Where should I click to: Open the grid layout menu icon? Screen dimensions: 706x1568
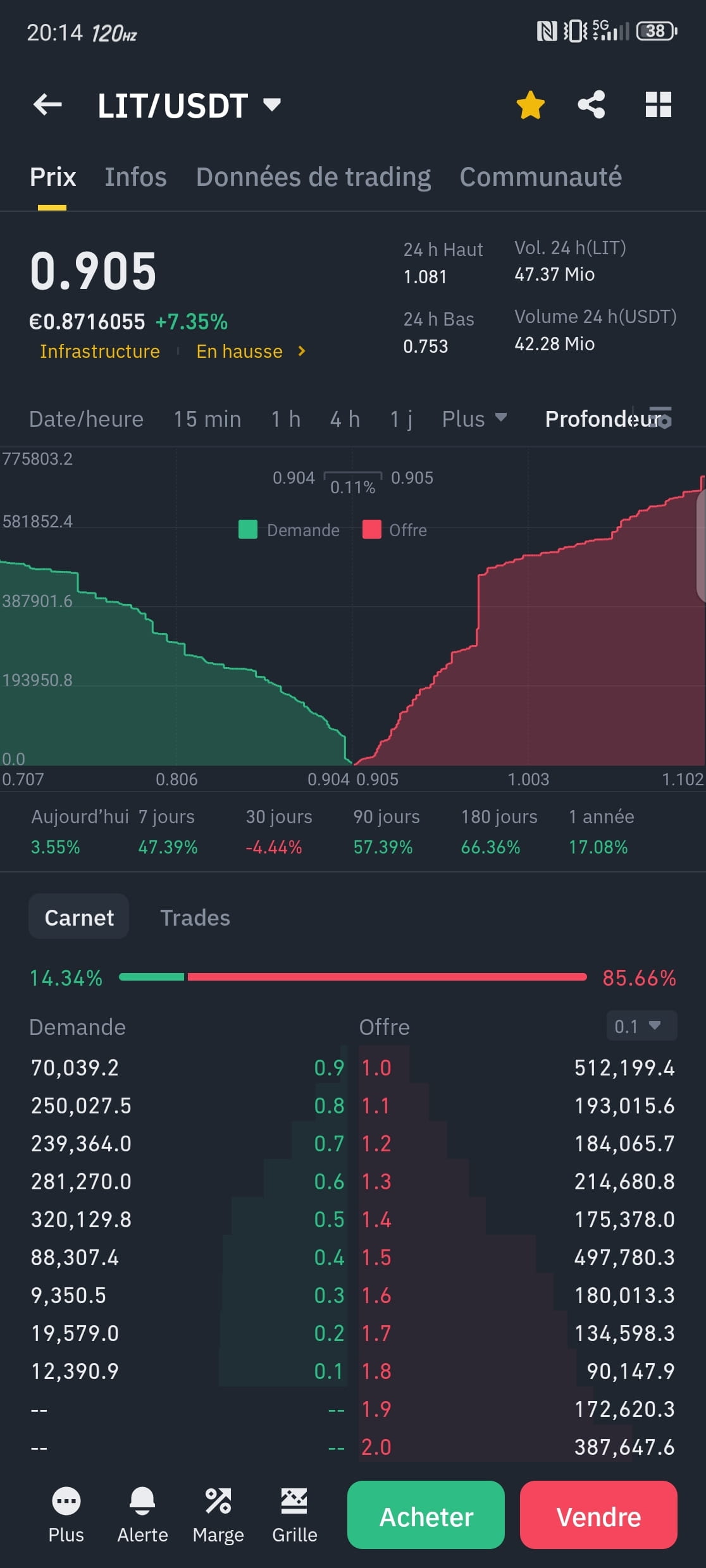tap(658, 105)
